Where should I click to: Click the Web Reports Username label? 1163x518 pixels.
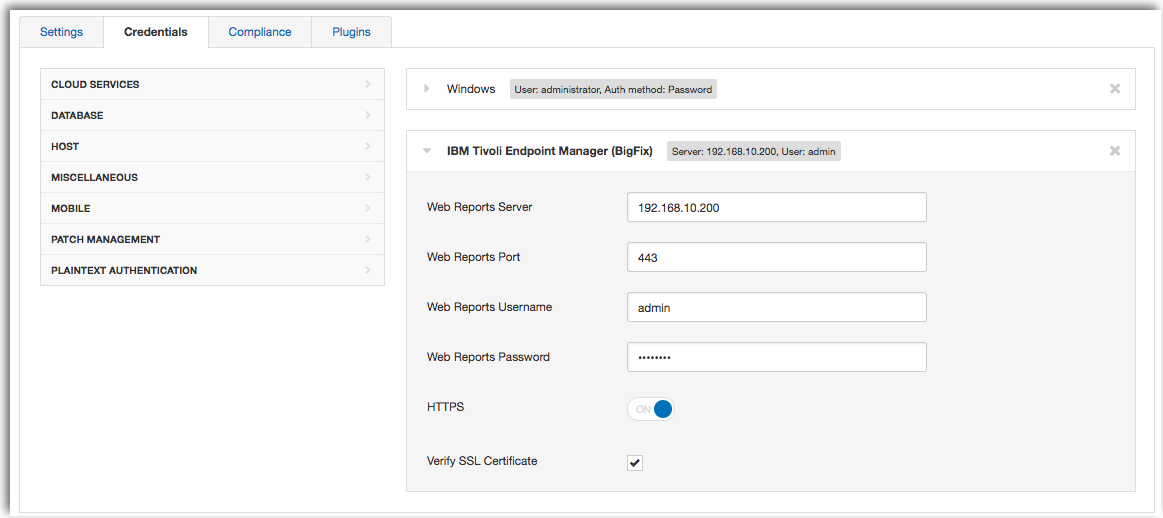490,306
